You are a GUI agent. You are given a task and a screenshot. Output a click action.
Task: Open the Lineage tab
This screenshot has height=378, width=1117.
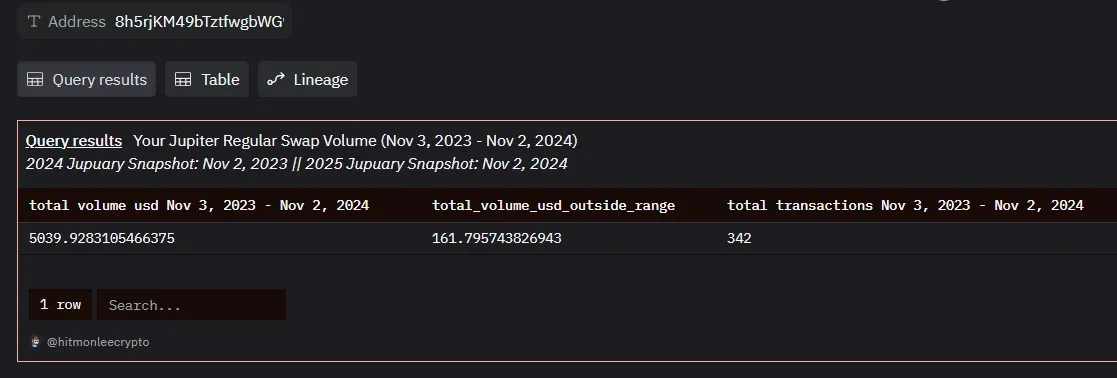307,79
